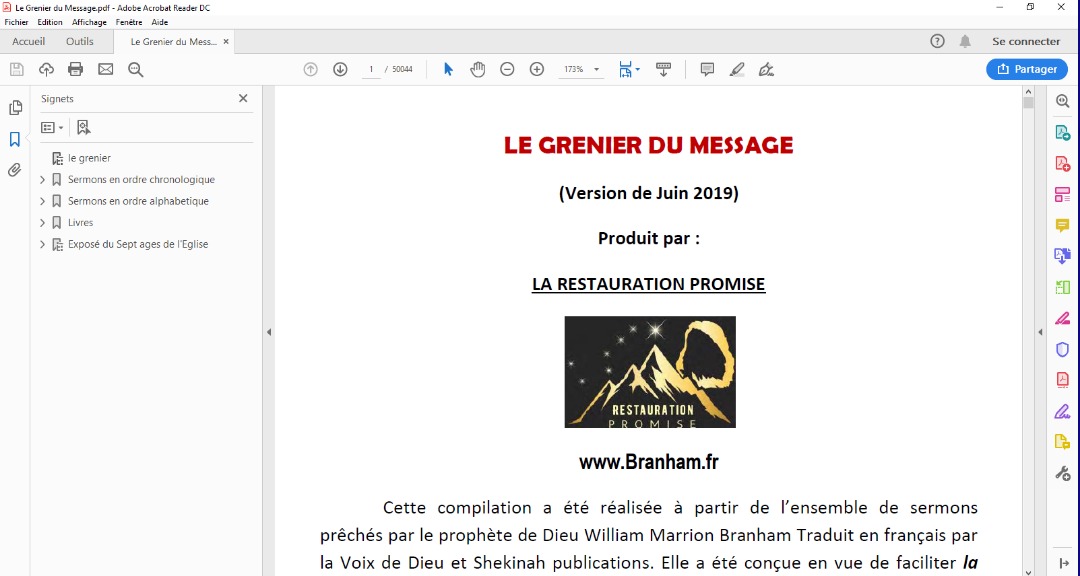Click the add new bookmark icon

pos(84,127)
